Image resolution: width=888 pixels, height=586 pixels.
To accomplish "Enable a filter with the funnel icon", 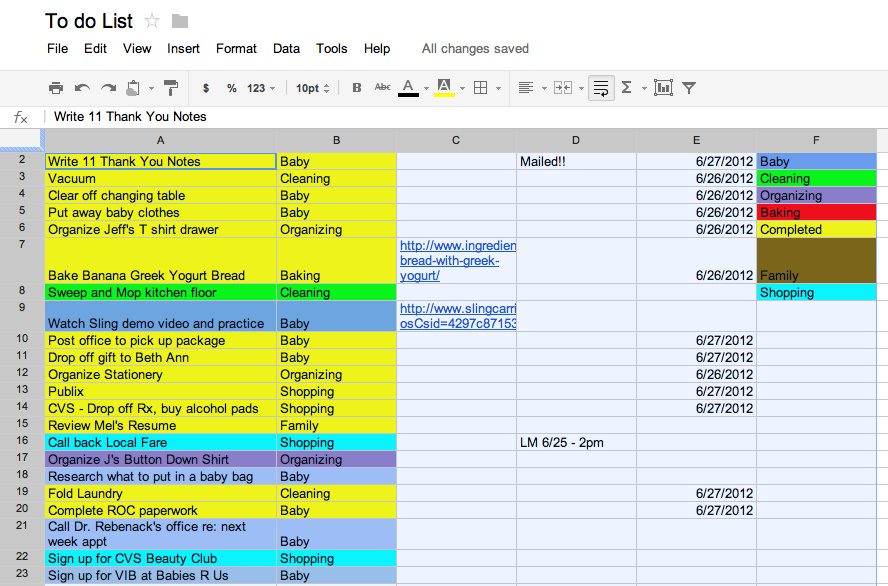I will (x=688, y=87).
